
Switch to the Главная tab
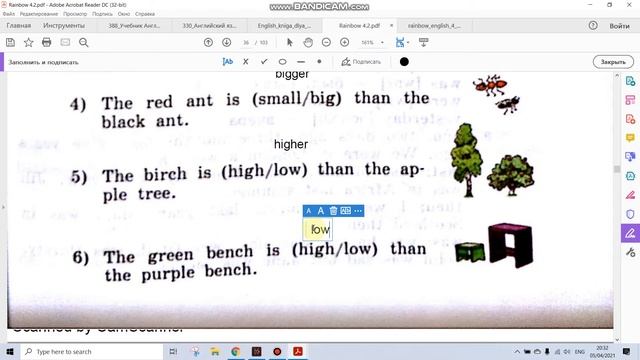(19, 26)
